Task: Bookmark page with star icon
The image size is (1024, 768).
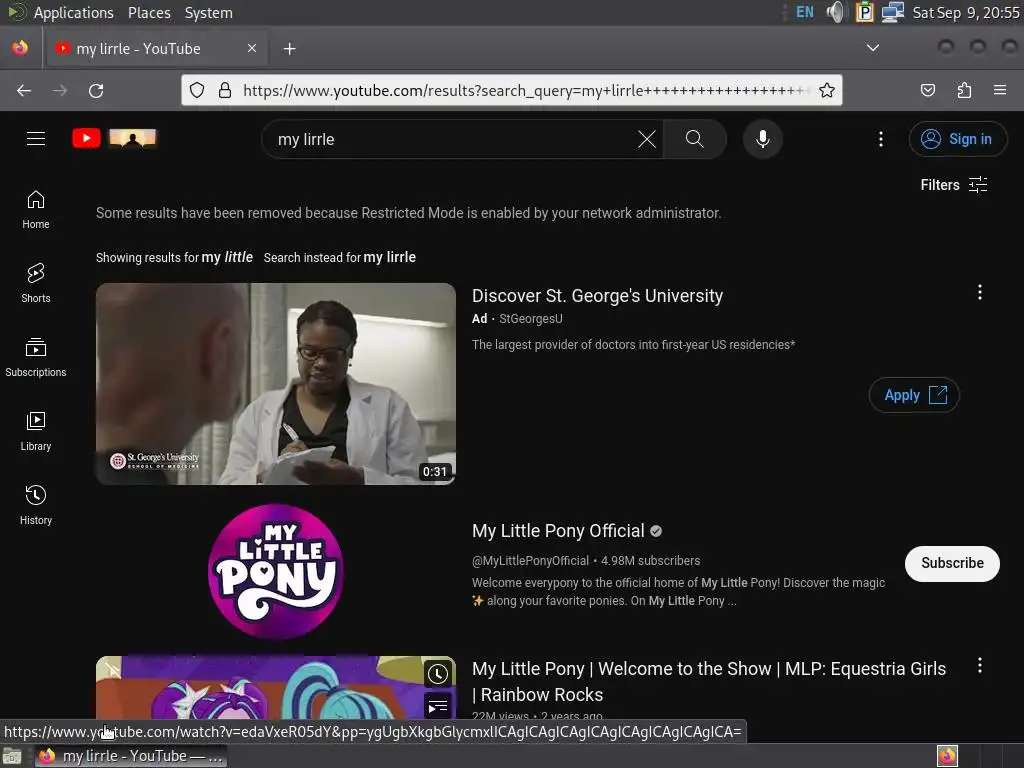Action: tap(827, 90)
